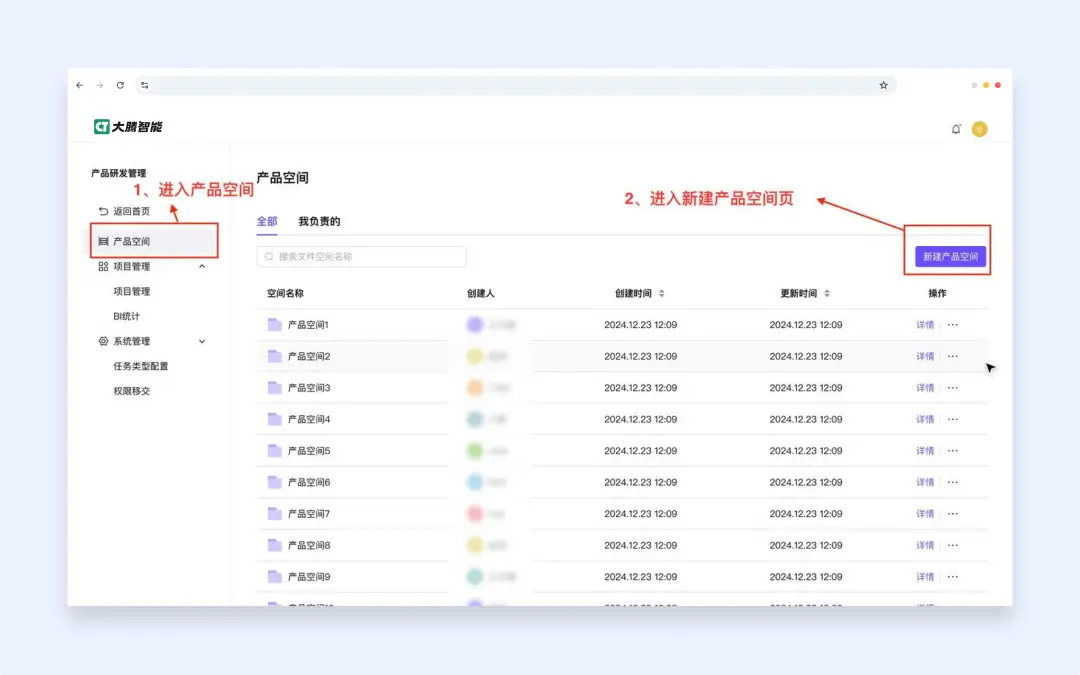This screenshot has width=1080, height=675.
Task: Click the folder icon beside 产品空间1
Action: (x=275, y=324)
